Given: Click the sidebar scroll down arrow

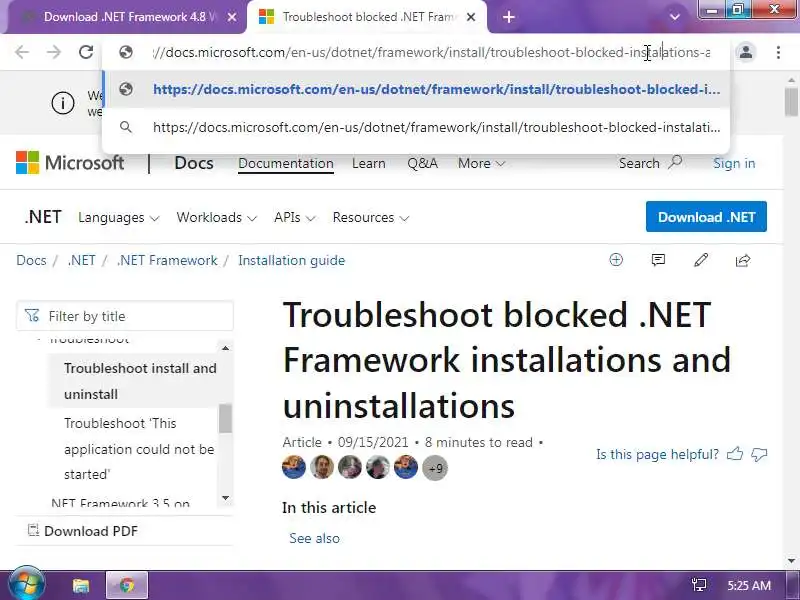Looking at the screenshot, I should pos(226,497).
